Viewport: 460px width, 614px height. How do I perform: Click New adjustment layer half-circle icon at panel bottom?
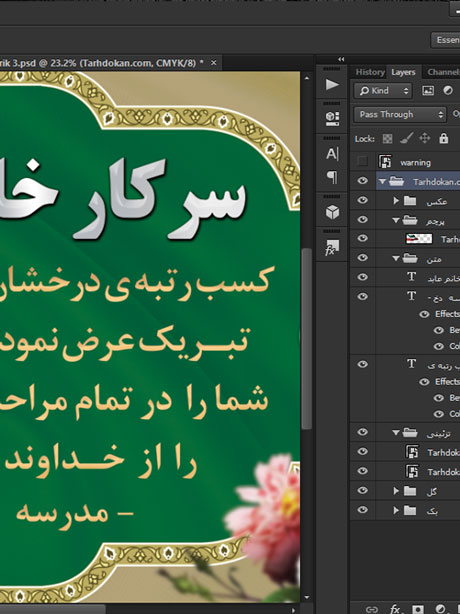[440, 609]
